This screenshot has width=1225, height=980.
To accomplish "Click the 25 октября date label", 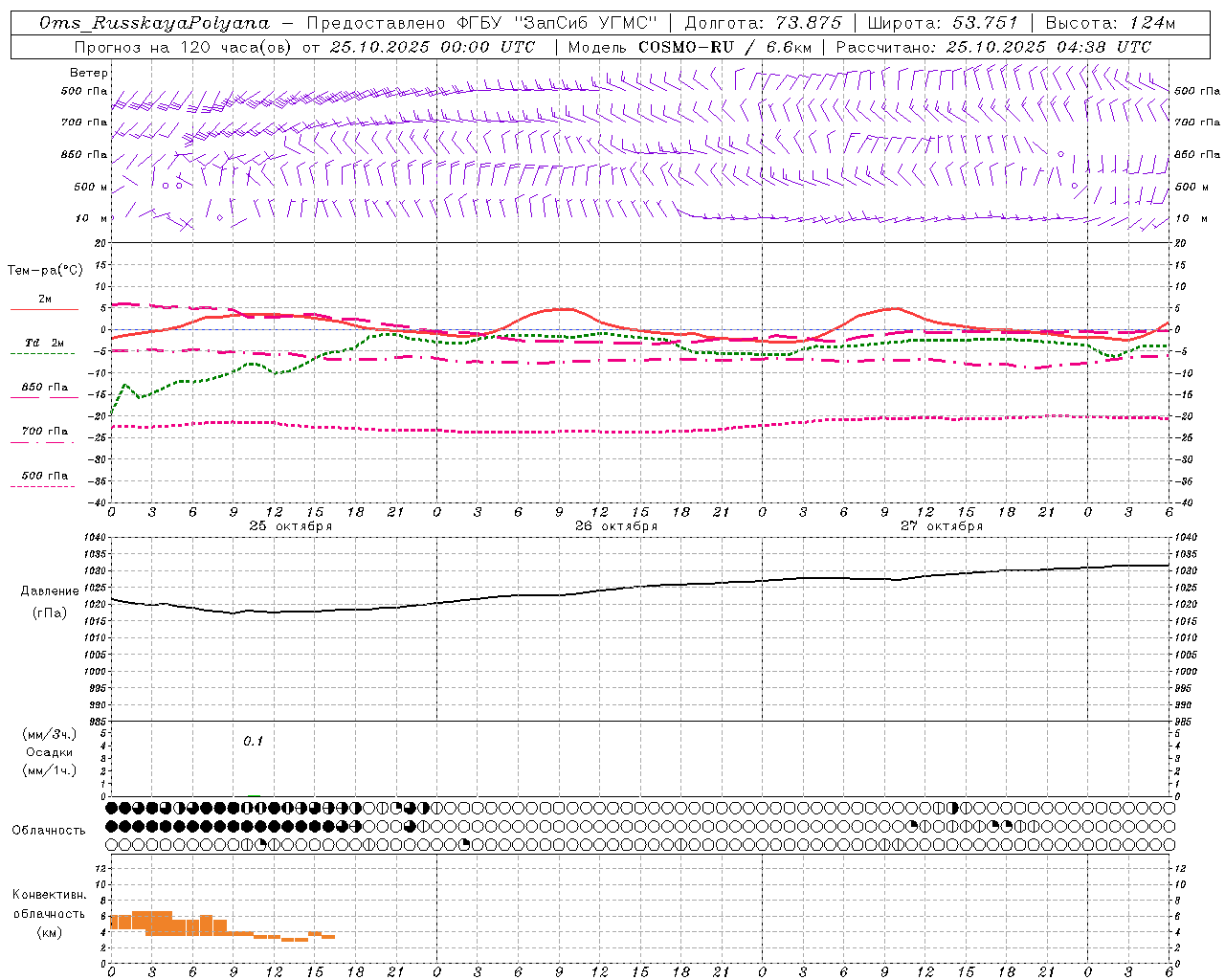I will click(291, 526).
